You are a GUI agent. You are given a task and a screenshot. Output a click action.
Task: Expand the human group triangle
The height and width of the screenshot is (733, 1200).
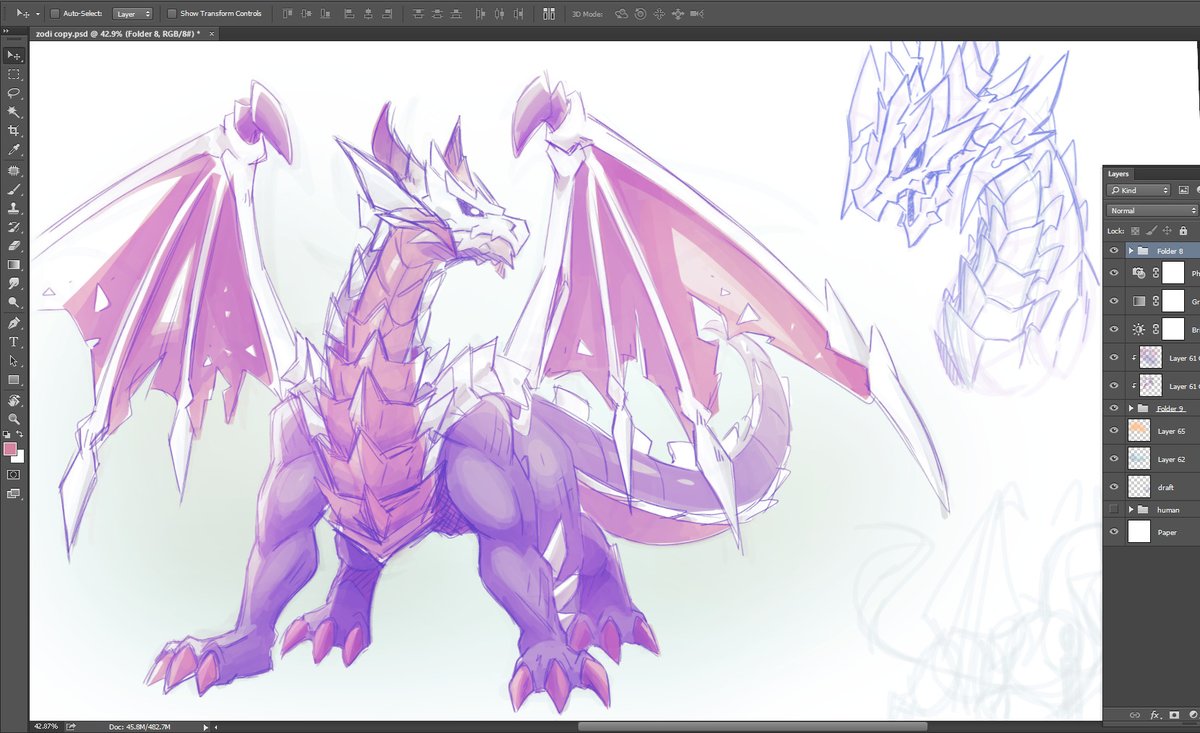tap(1131, 510)
